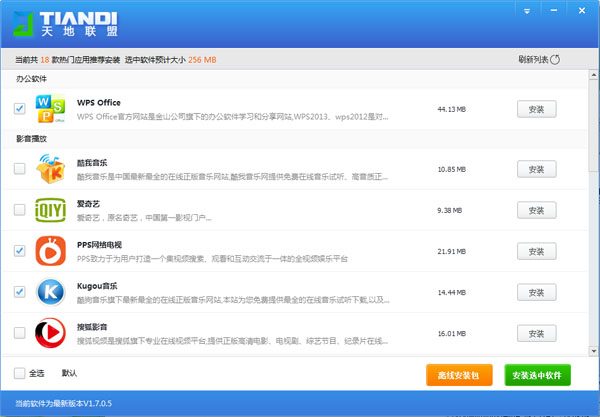Click the orange 离线安装包 button
The height and width of the screenshot is (417, 600).
coord(459,375)
